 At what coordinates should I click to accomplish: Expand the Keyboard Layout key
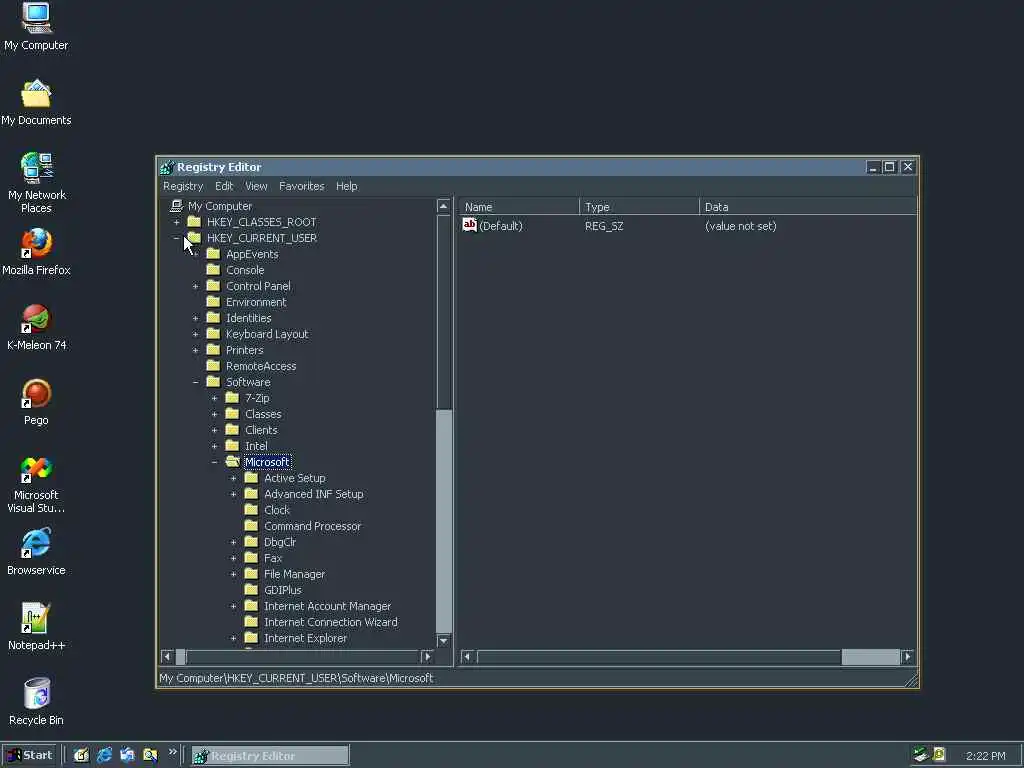tap(195, 334)
